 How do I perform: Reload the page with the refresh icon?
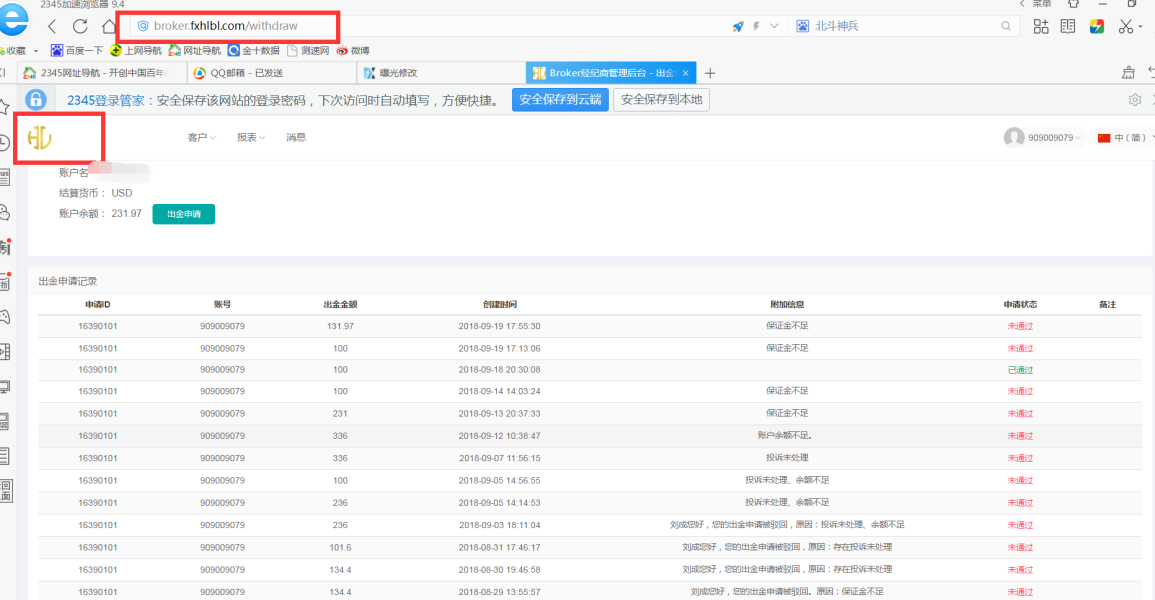click(x=80, y=26)
